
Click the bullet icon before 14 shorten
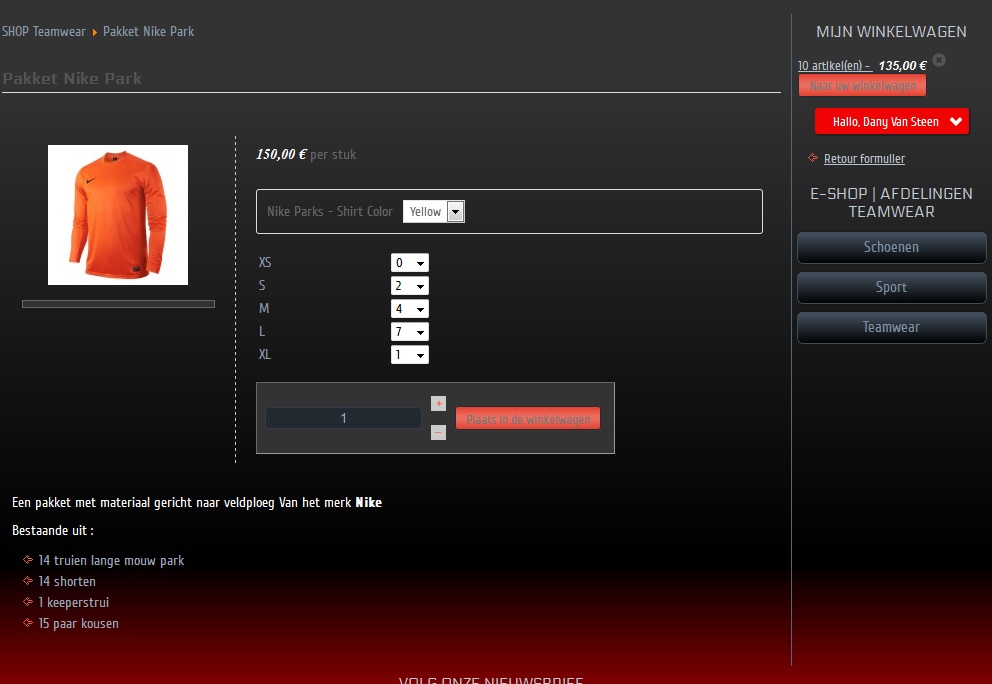[x=28, y=580]
